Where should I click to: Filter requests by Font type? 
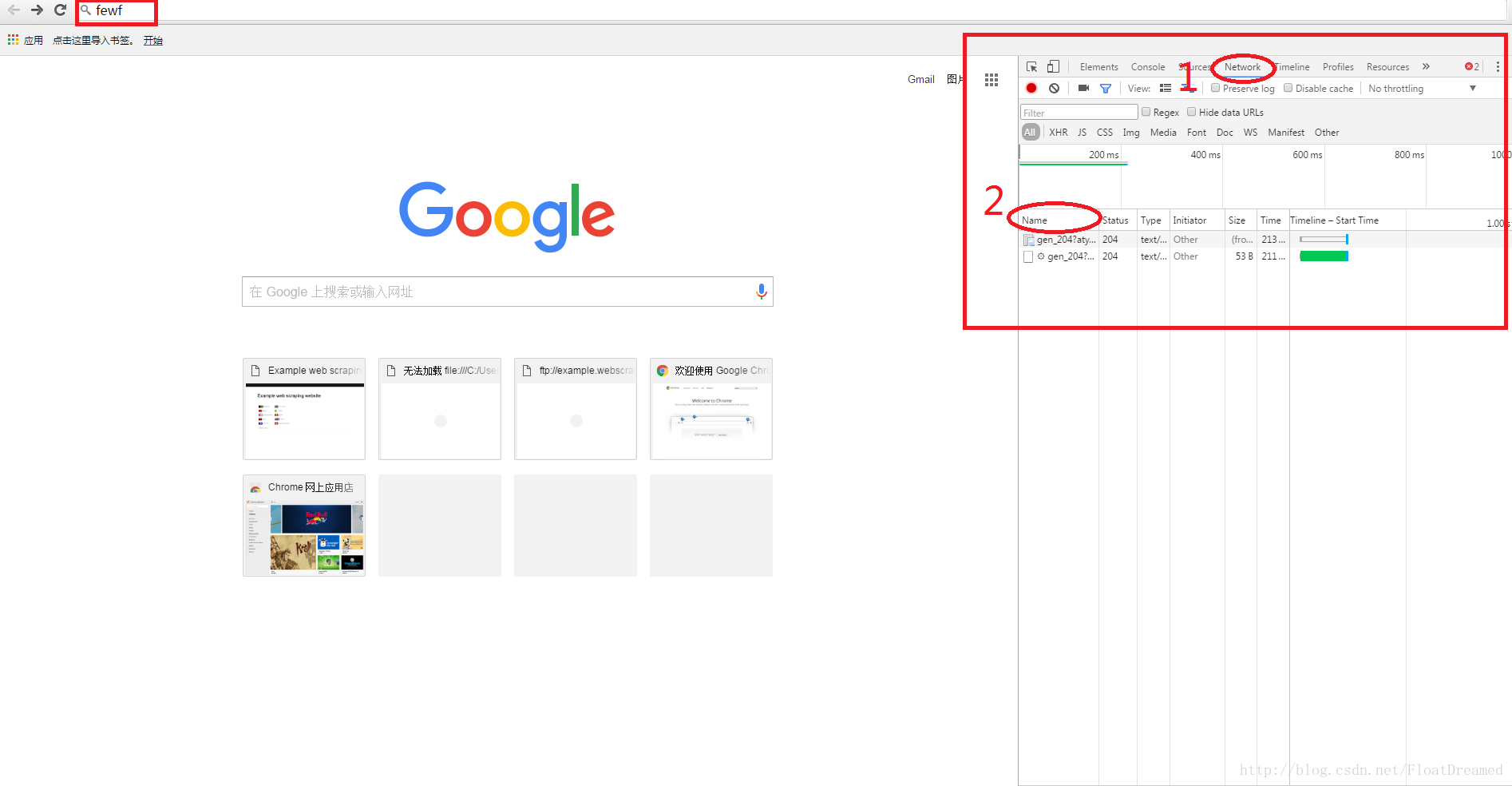[x=1197, y=133]
